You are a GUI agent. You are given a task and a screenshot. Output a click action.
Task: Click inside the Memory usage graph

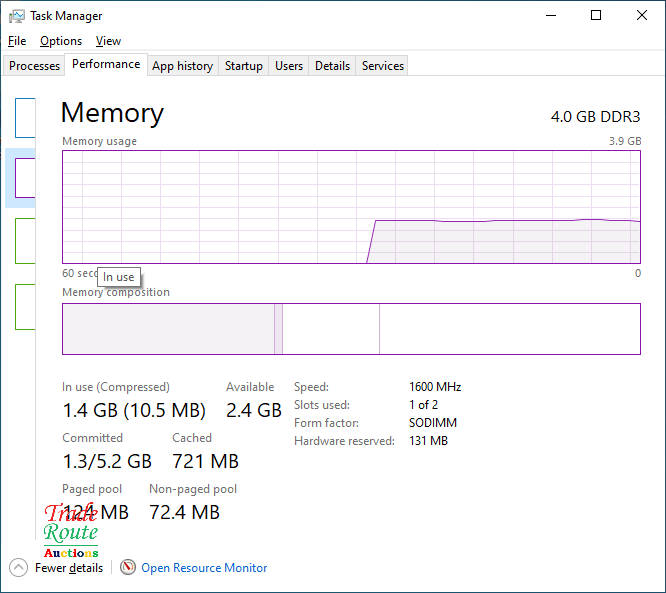point(351,207)
